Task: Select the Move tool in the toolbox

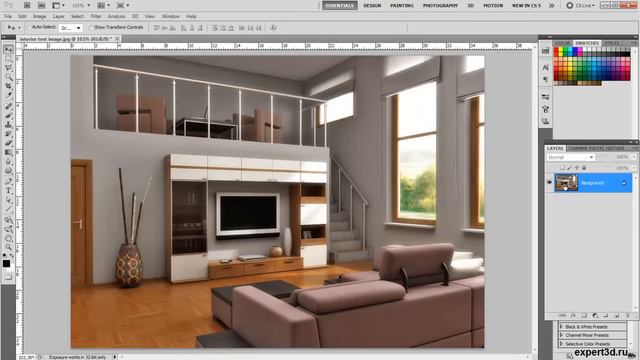Action: coord(8,49)
